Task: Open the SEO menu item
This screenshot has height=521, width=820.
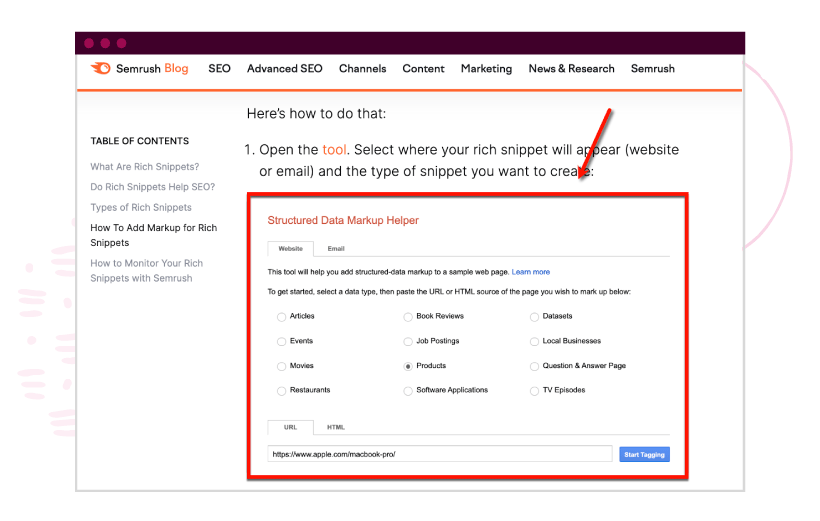Action: tap(219, 69)
